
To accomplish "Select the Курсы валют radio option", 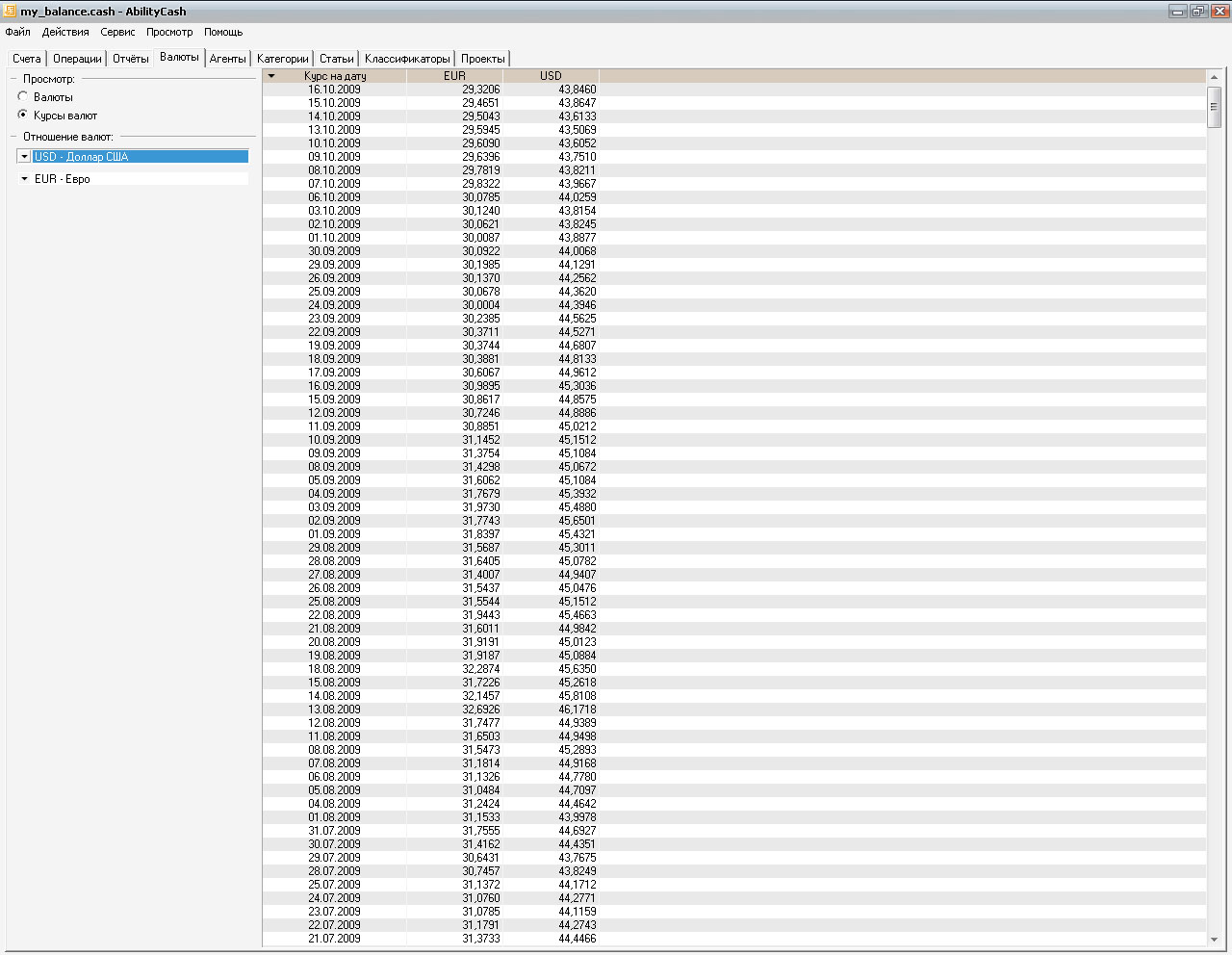I will (23, 116).
